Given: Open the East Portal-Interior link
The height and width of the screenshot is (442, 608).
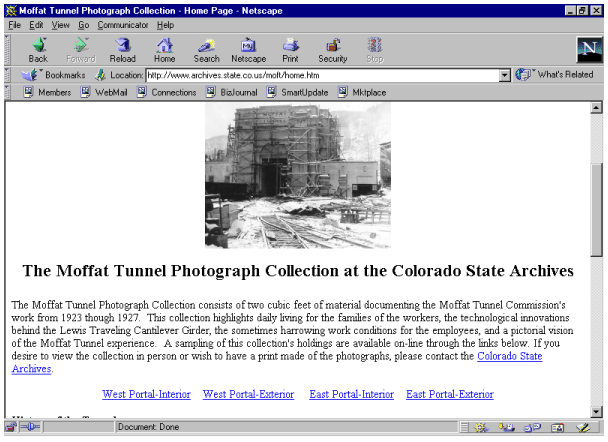Looking at the screenshot, I should pyautogui.click(x=351, y=394).
